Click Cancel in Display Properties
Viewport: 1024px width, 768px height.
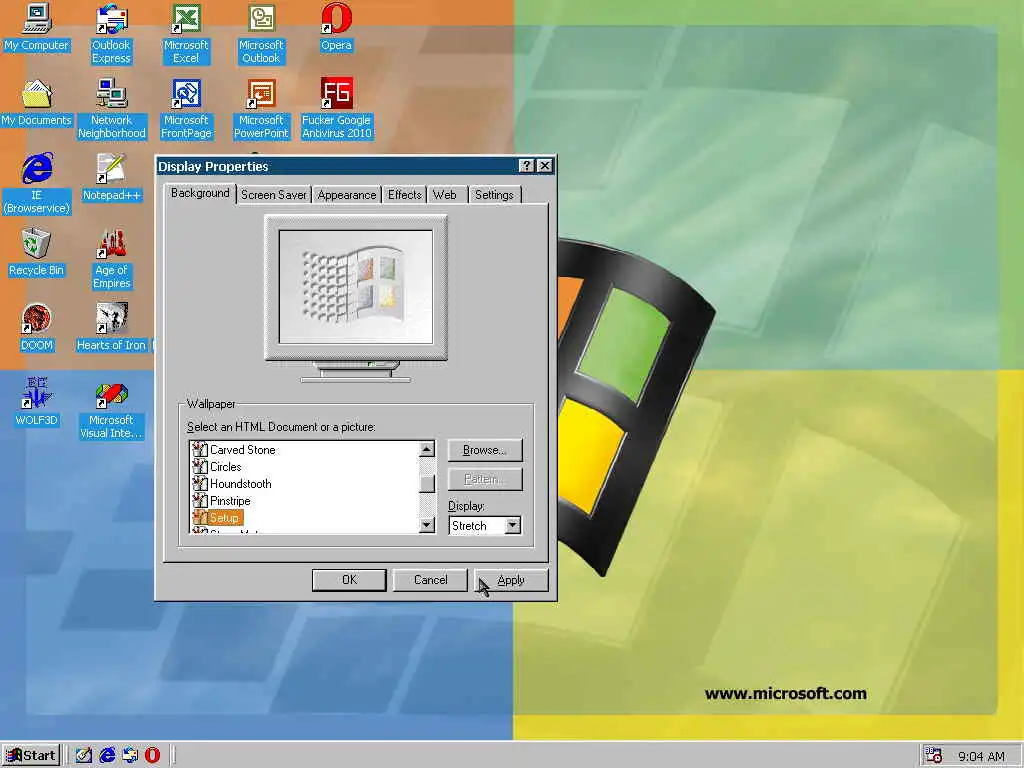(x=430, y=580)
